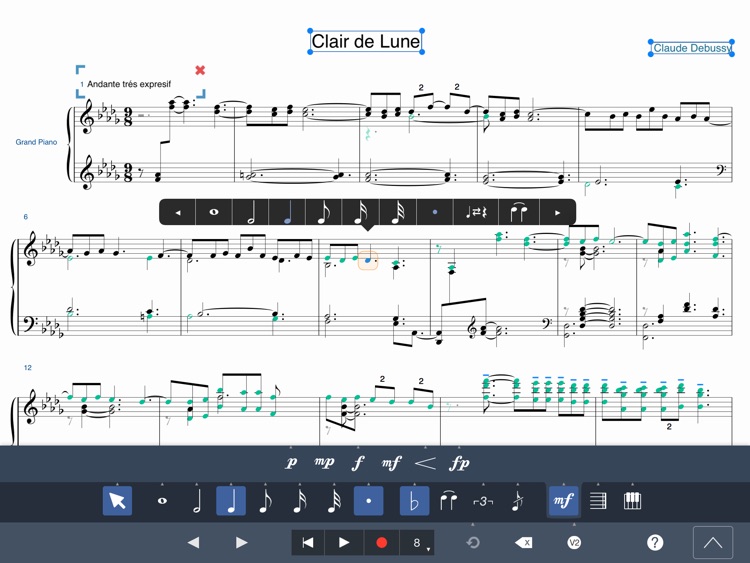Insert mezzo-forte mf from dynamics row
This screenshot has width=750, height=563.
(x=392, y=463)
